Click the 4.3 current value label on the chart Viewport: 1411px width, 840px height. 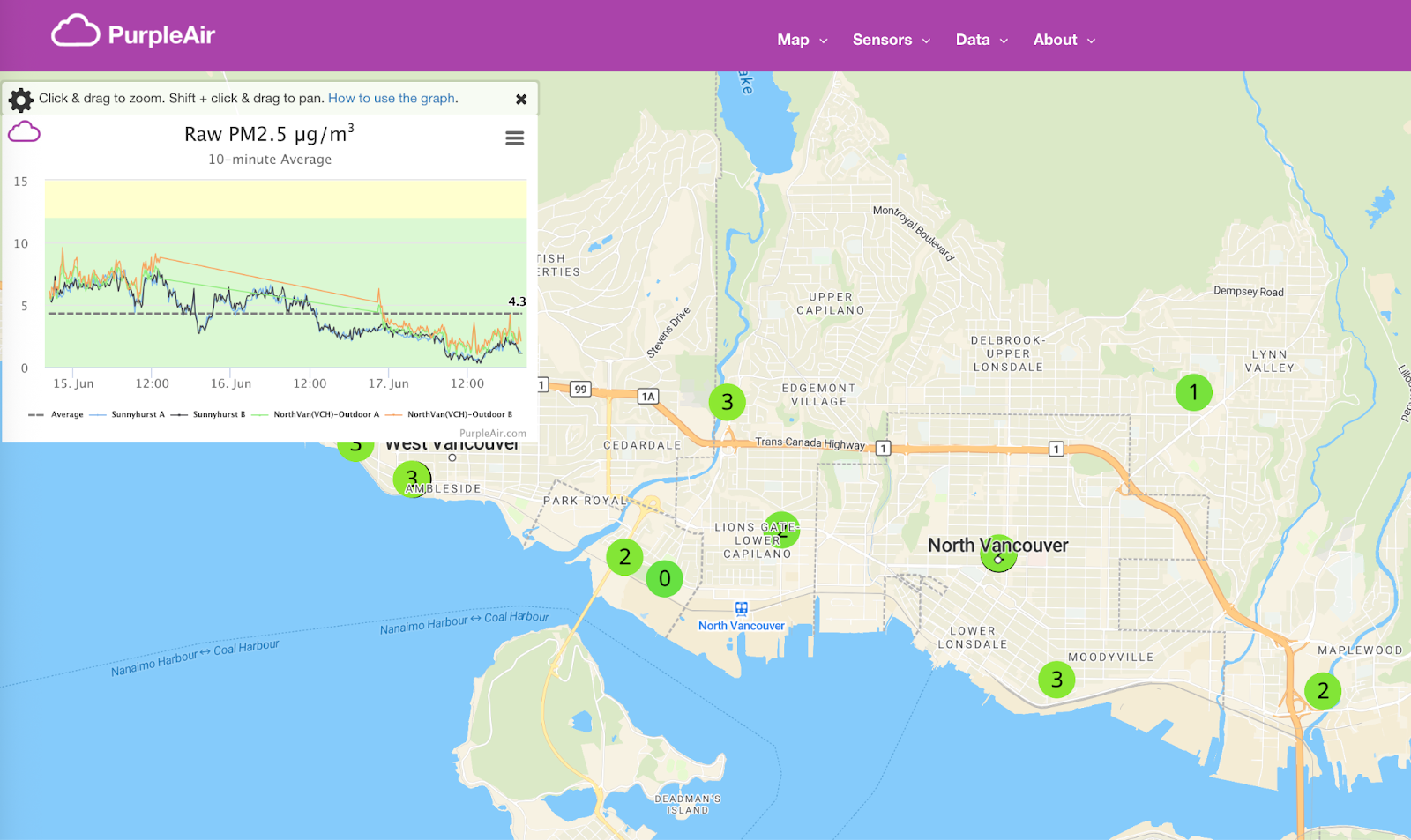(x=517, y=301)
